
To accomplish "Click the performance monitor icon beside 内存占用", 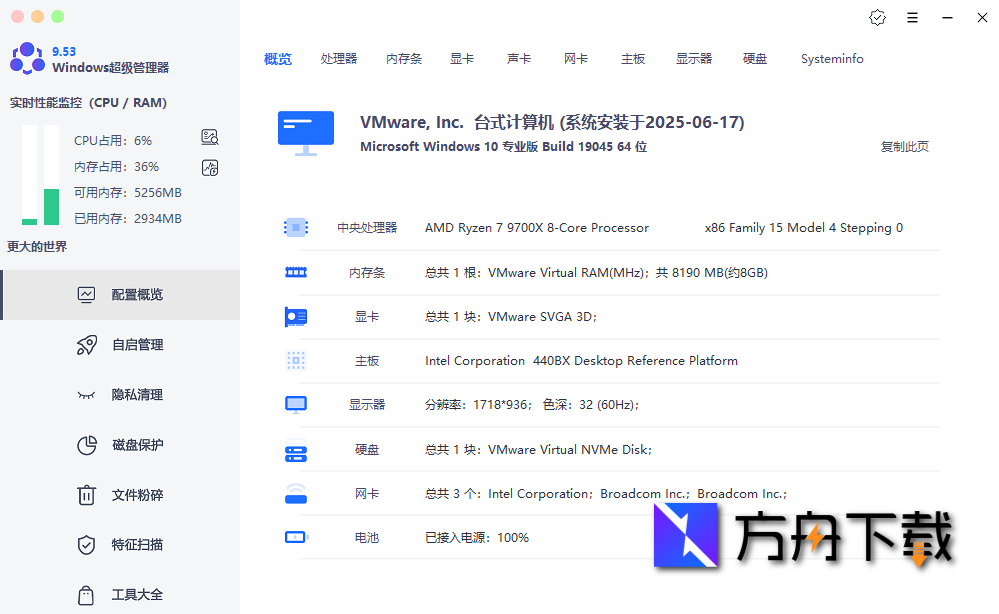I will tap(210, 167).
